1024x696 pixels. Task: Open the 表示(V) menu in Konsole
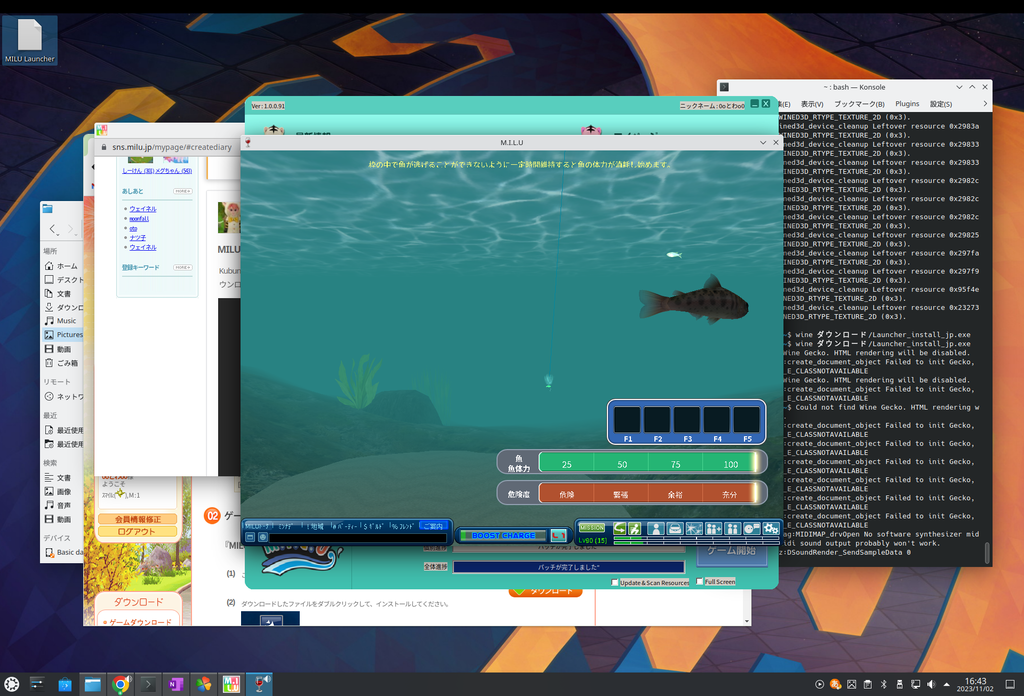click(812, 104)
